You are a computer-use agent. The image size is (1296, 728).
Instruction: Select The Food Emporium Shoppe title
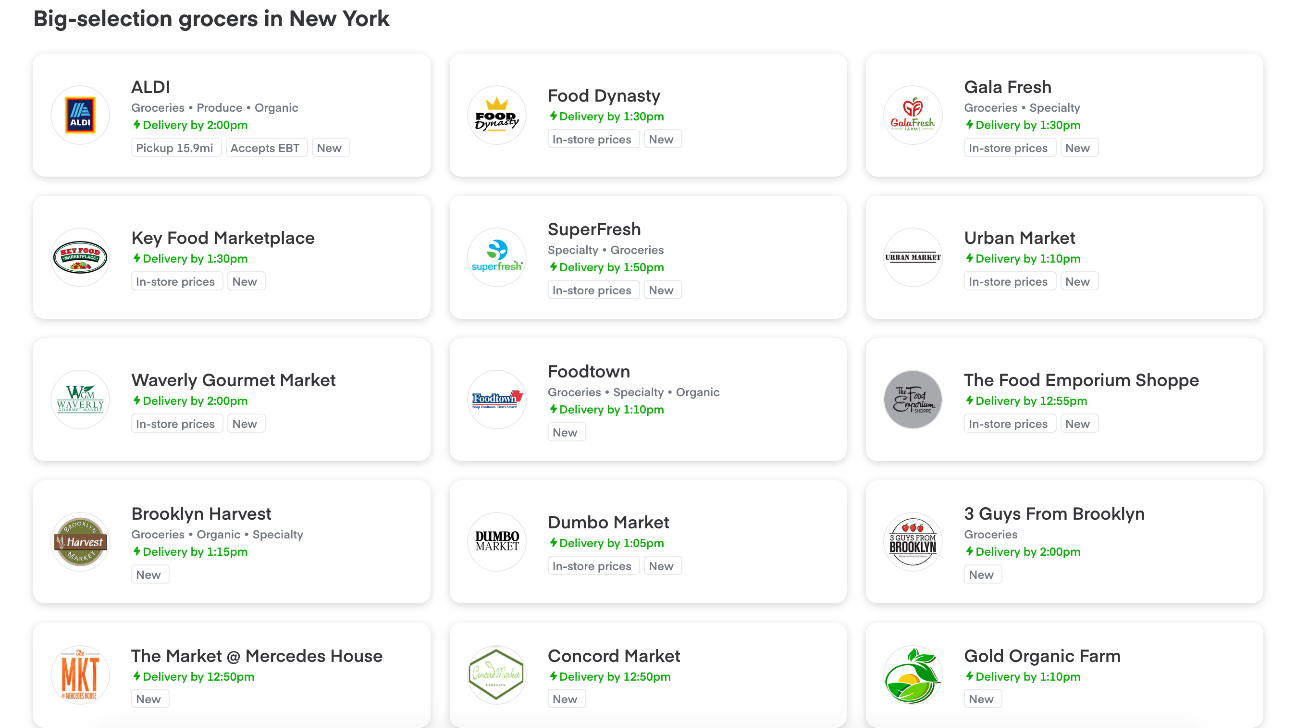pyautogui.click(x=1081, y=380)
